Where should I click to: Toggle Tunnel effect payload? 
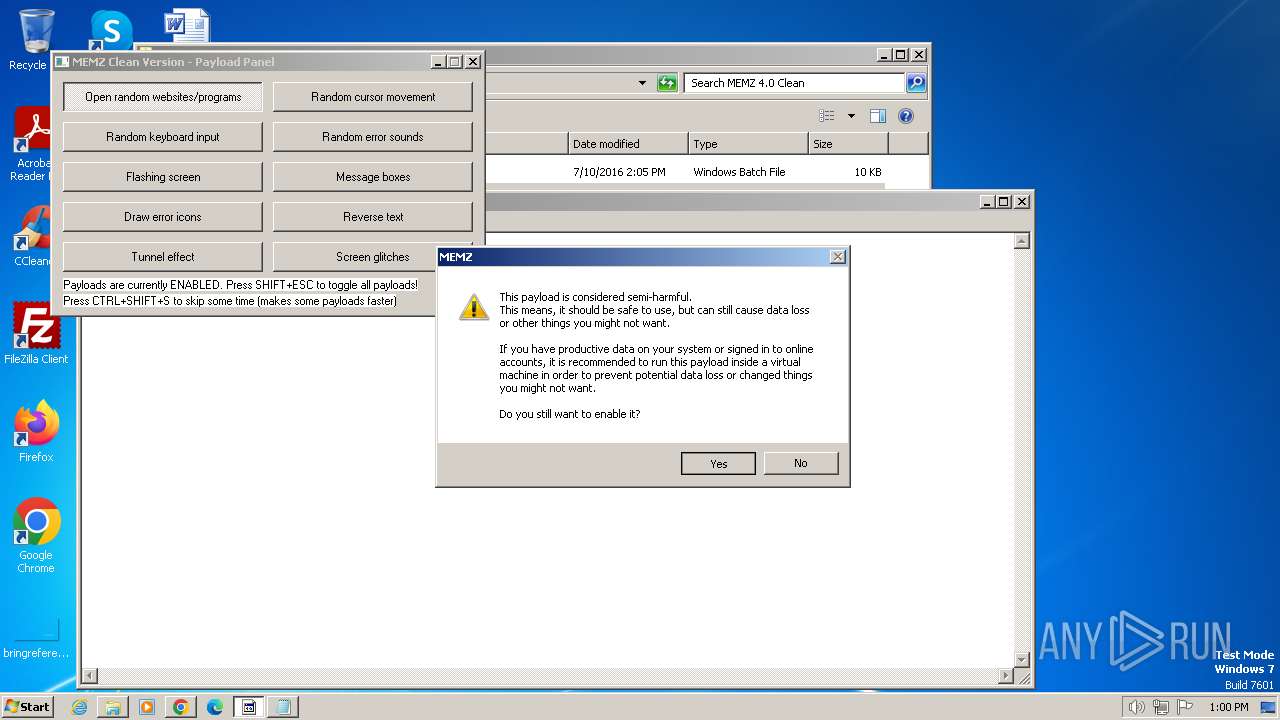163,257
